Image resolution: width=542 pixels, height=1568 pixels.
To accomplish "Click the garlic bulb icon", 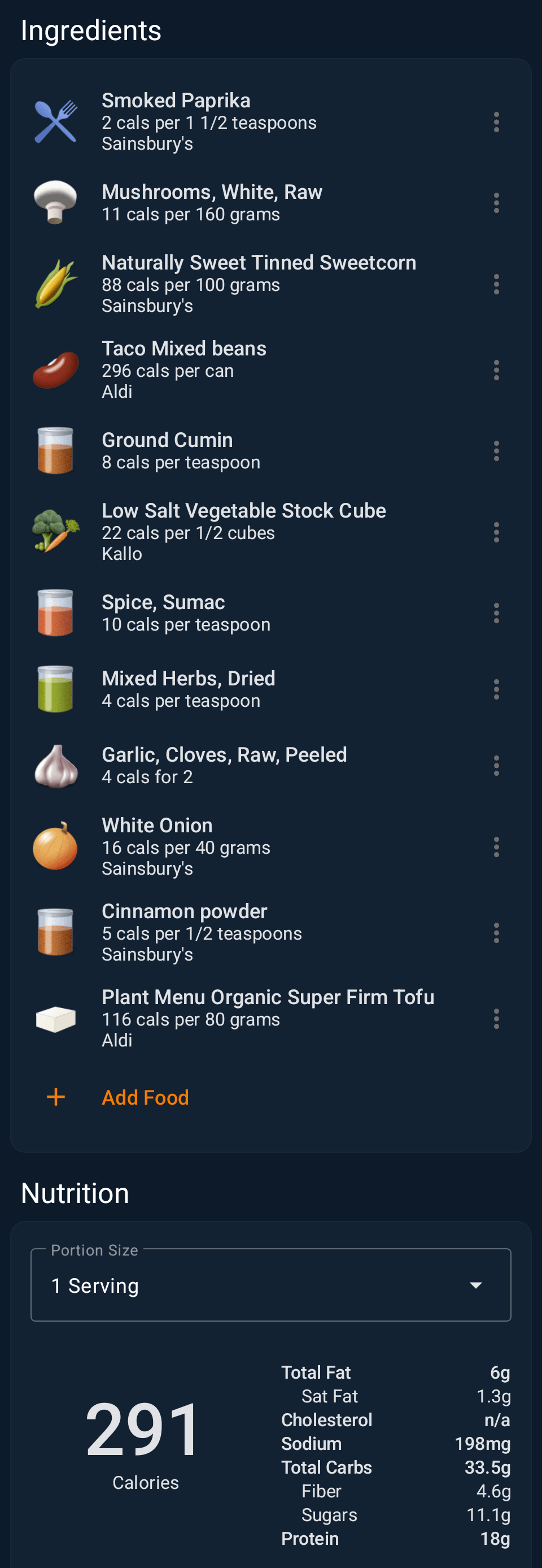I will pos(55,766).
